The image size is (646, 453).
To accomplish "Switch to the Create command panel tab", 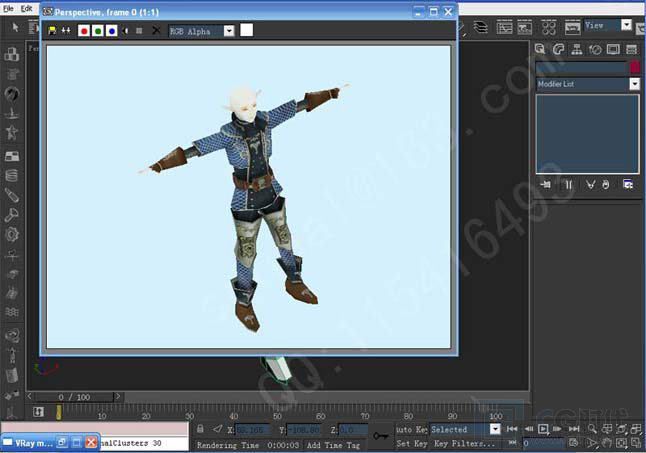I will pos(540,49).
